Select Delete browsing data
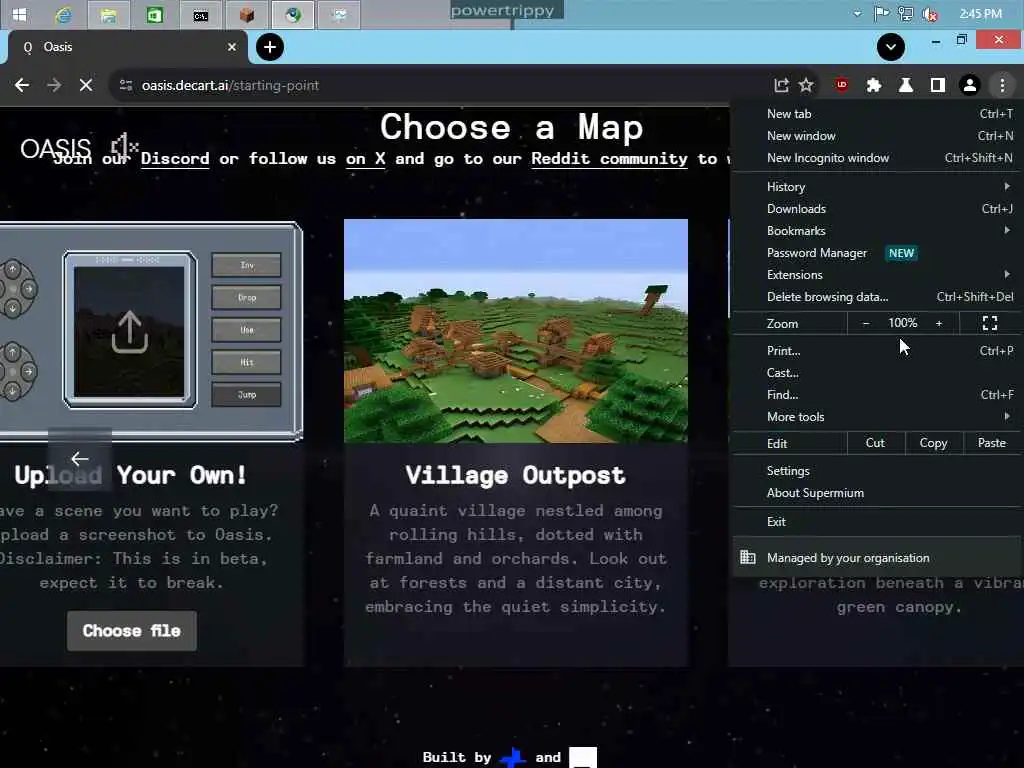 [878, 296]
